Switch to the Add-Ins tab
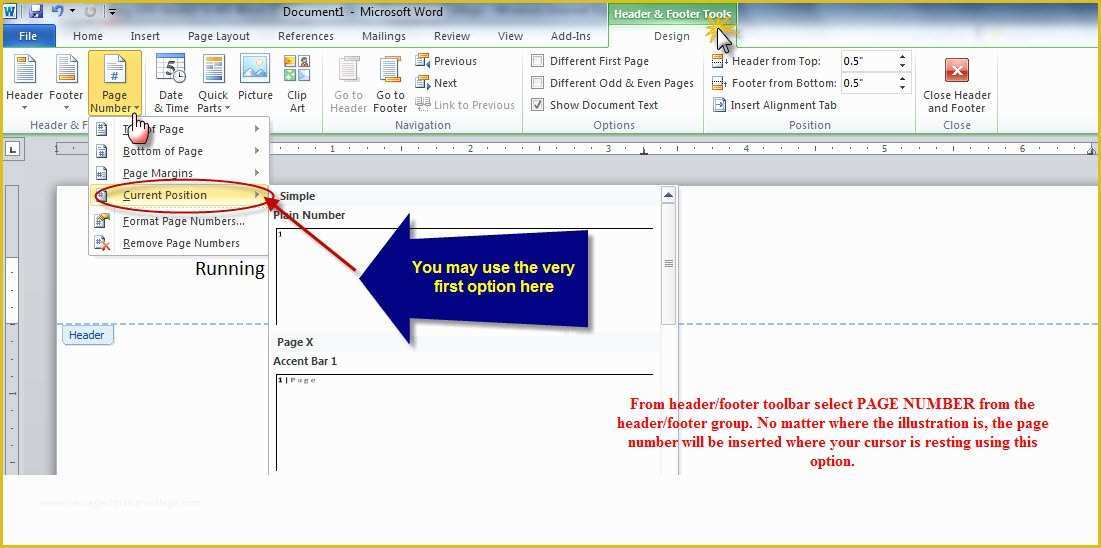The width and height of the screenshot is (1101, 548). [571, 36]
